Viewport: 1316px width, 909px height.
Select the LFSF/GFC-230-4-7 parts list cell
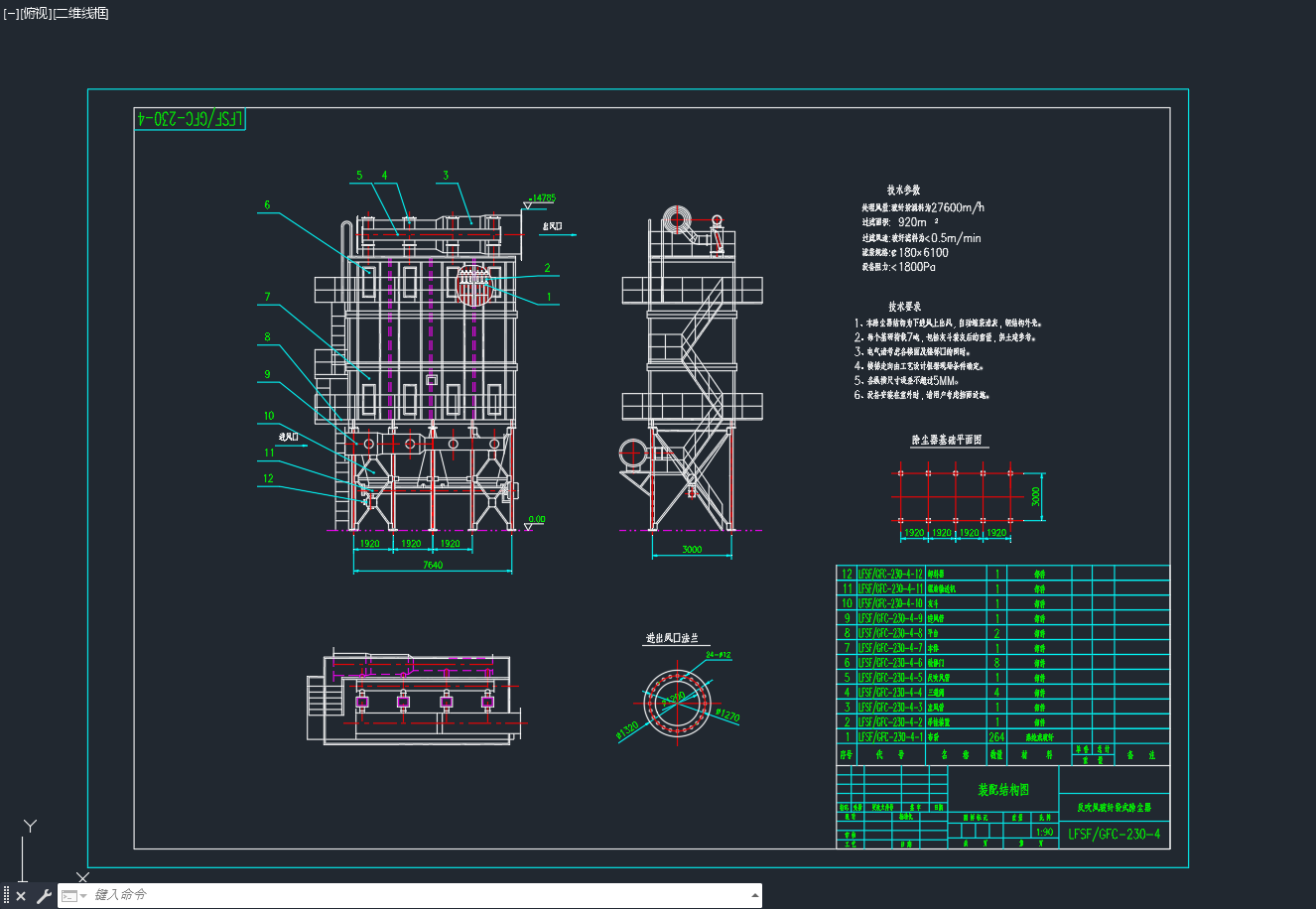[x=890, y=648]
